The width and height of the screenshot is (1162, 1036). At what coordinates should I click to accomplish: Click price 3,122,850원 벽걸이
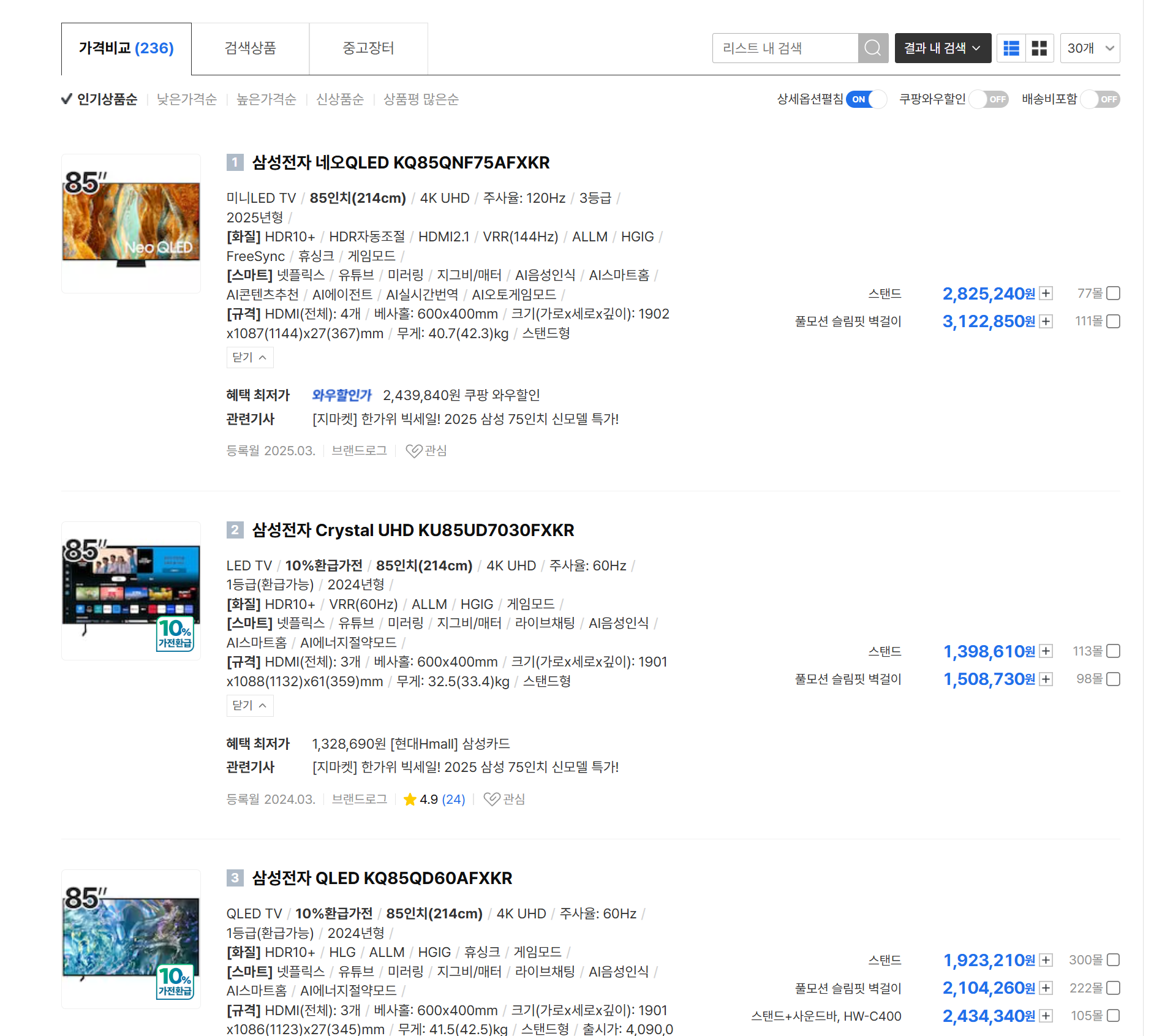(x=989, y=321)
